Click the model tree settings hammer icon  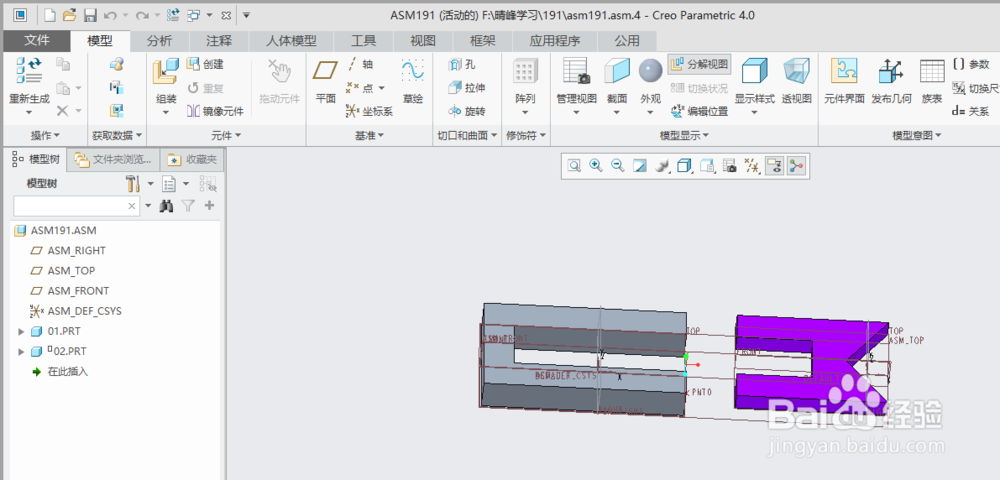(133, 184)
